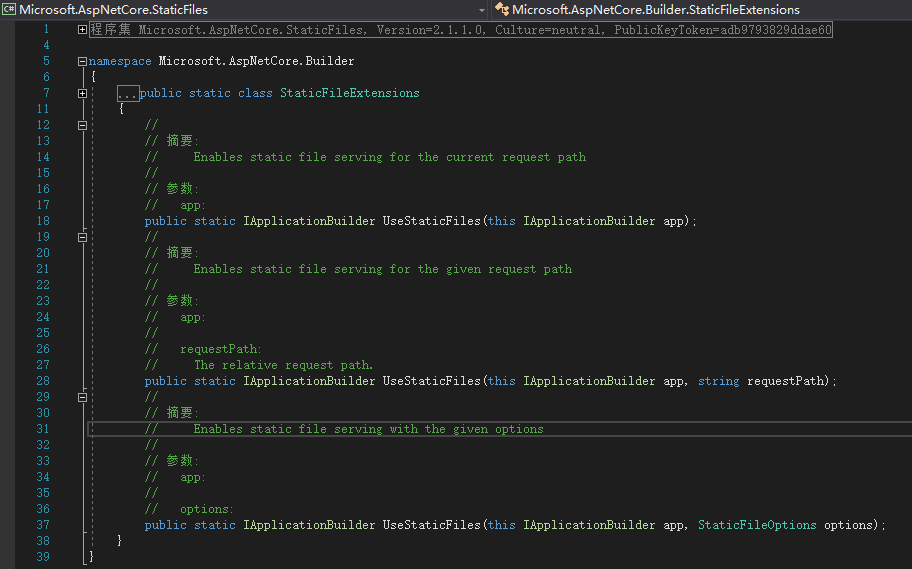Image resolution: width=912 pixels, height=569 pixels.
Task: Collapse the namespace block on line 5
Action: pyautogui.click(x=82, y=61)
